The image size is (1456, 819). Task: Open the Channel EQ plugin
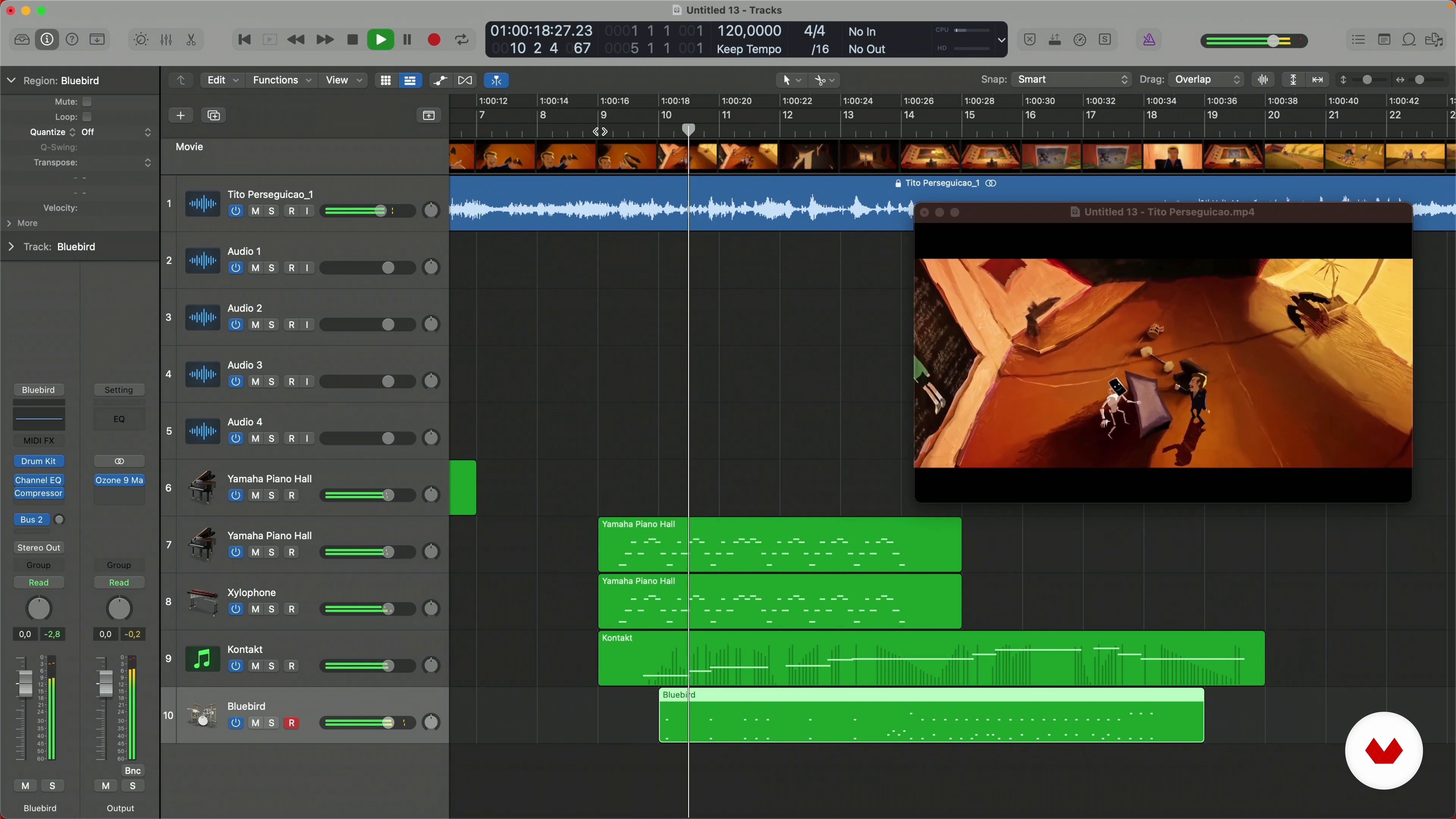pyautogui.click(x=38, y=480)
